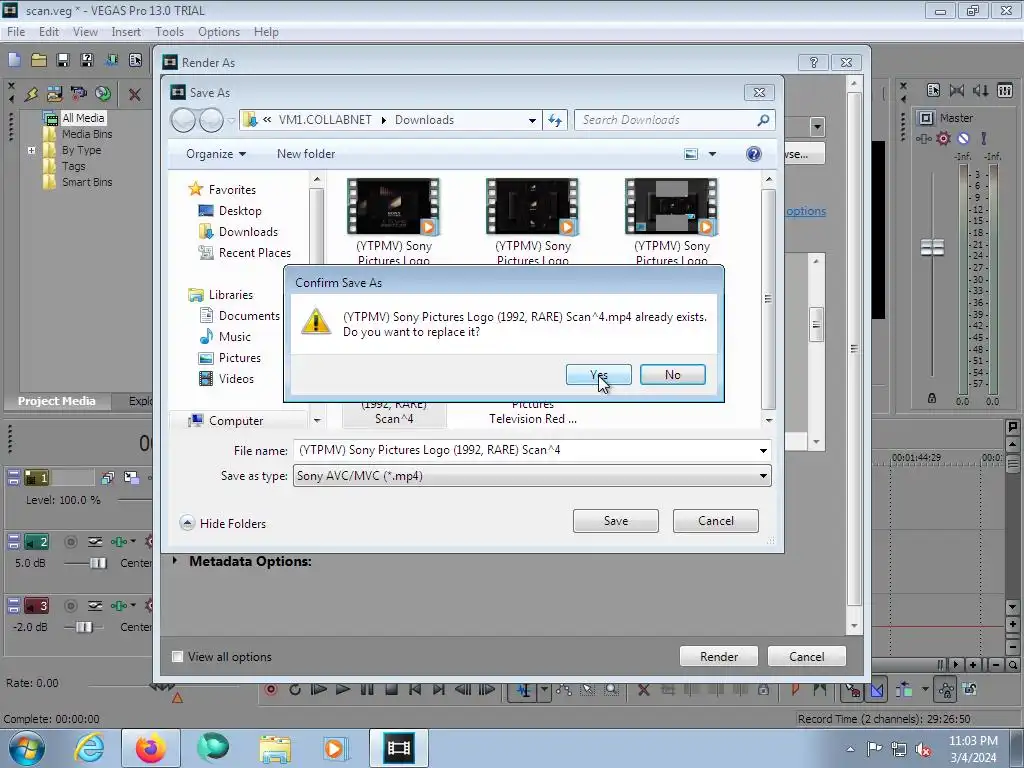Open the Edit menu

click(48, 31)
